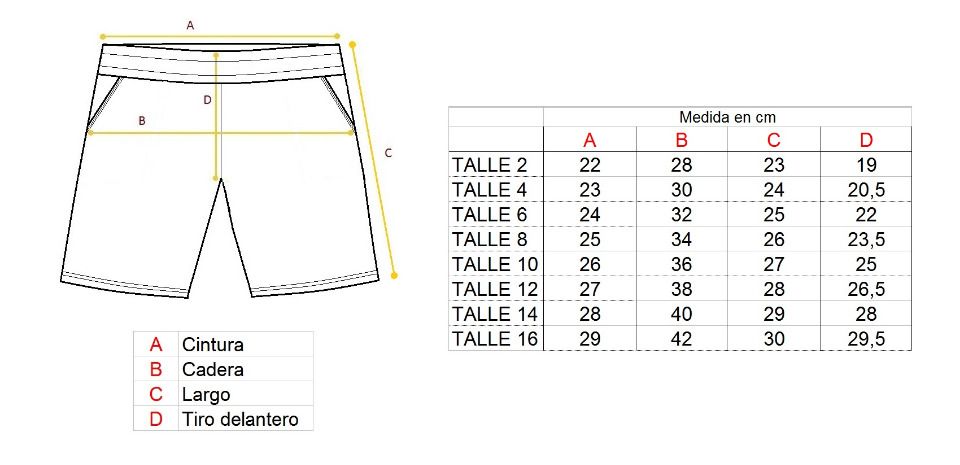This screenshot has height=465, width=960.
Task: Click the 29,5 cell for TALLE 16
Action: [866, 338]
